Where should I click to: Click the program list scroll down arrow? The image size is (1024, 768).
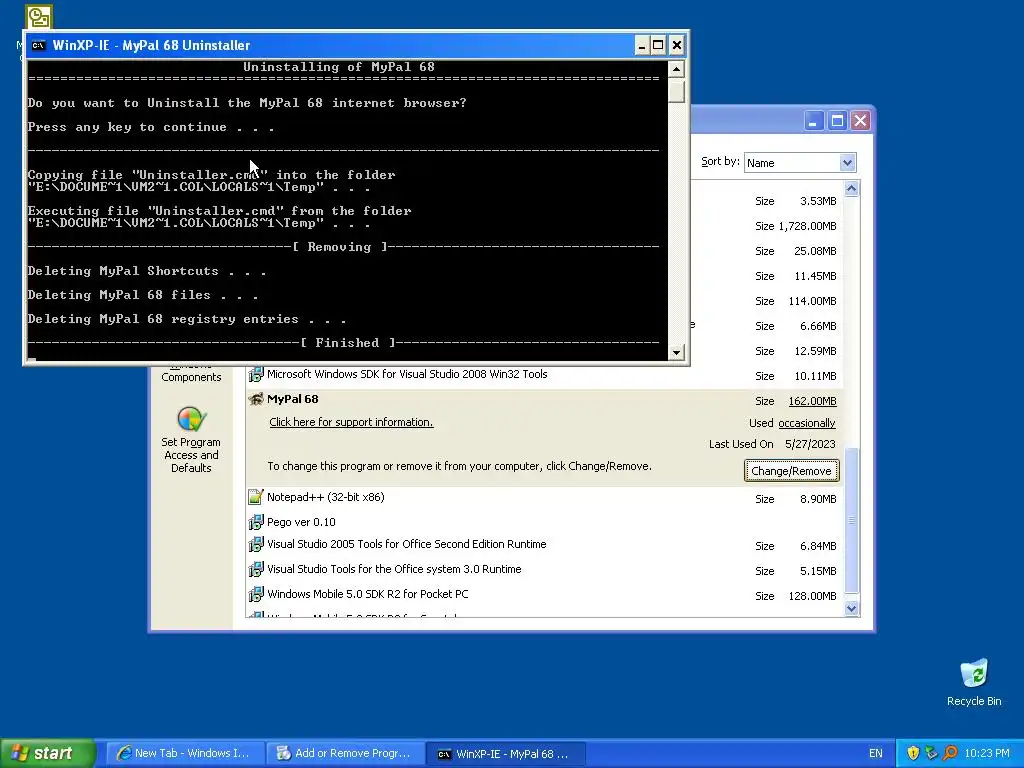point(851,608)
